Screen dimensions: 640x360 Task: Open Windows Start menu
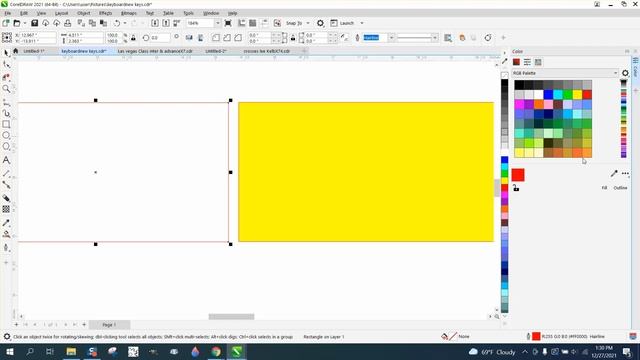click(x=9, y=352)
